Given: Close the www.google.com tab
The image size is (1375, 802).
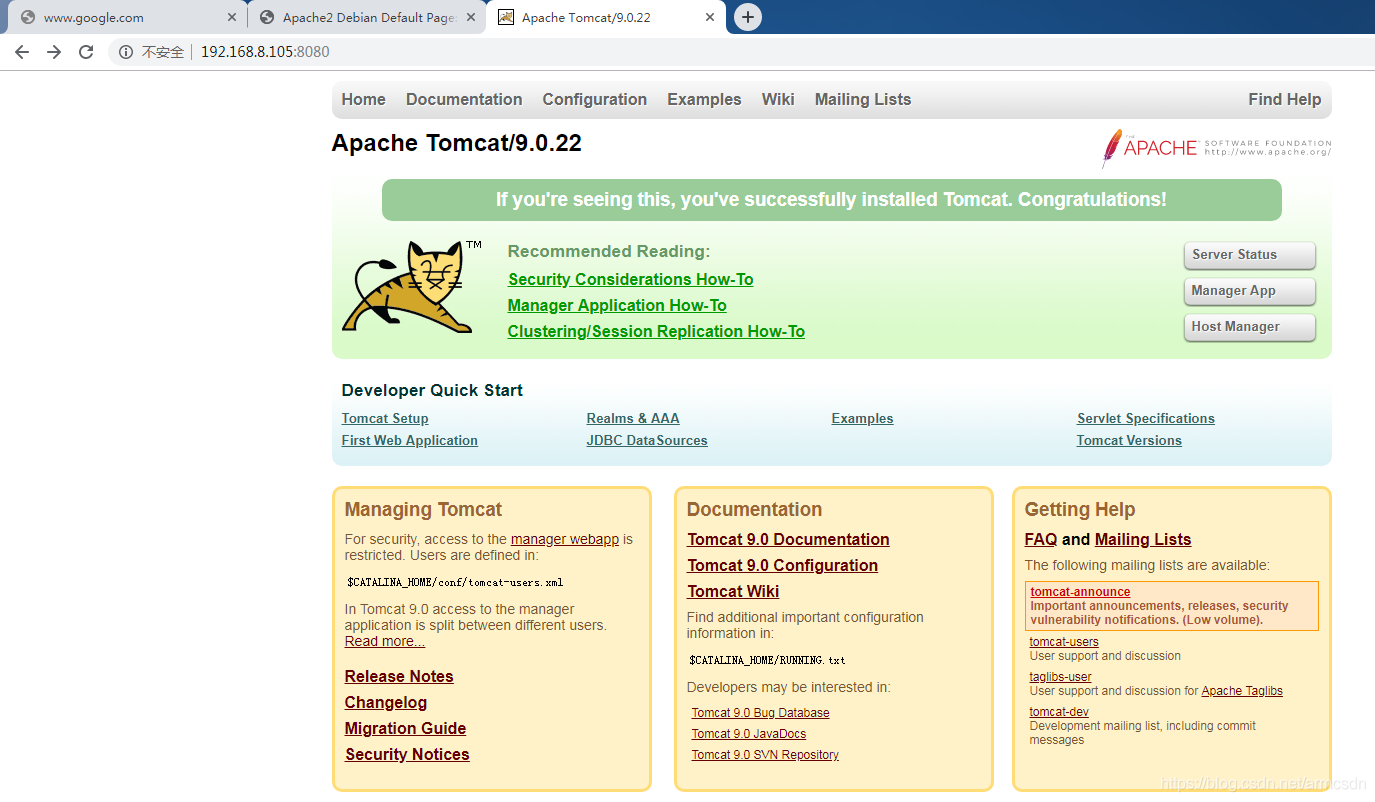Looking at the screenshot, I should [x=232, y=17].
